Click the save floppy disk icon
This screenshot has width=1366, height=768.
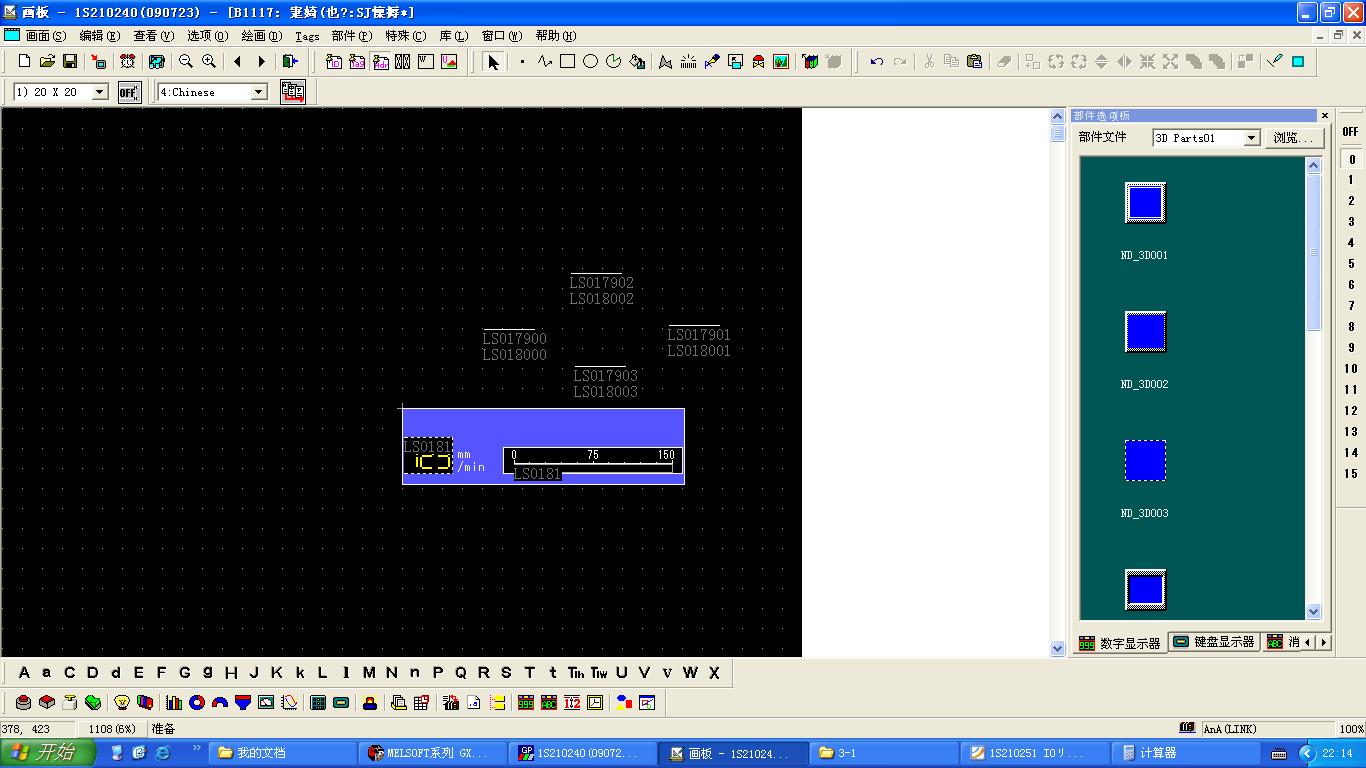click(70, 62)
